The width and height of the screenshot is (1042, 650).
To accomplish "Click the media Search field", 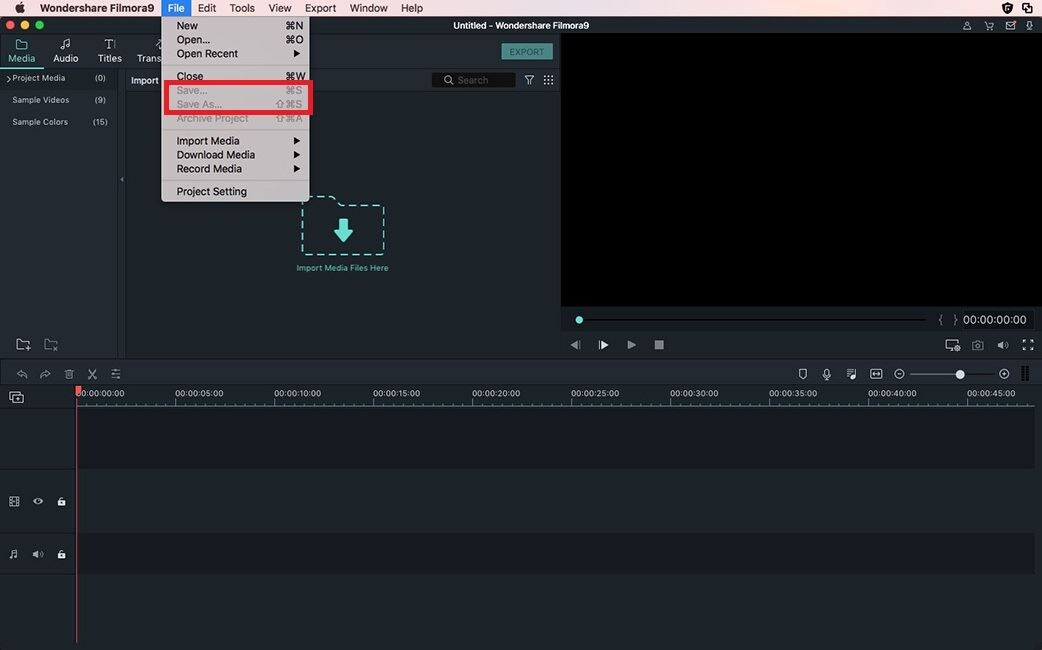I will click(473, 80).
